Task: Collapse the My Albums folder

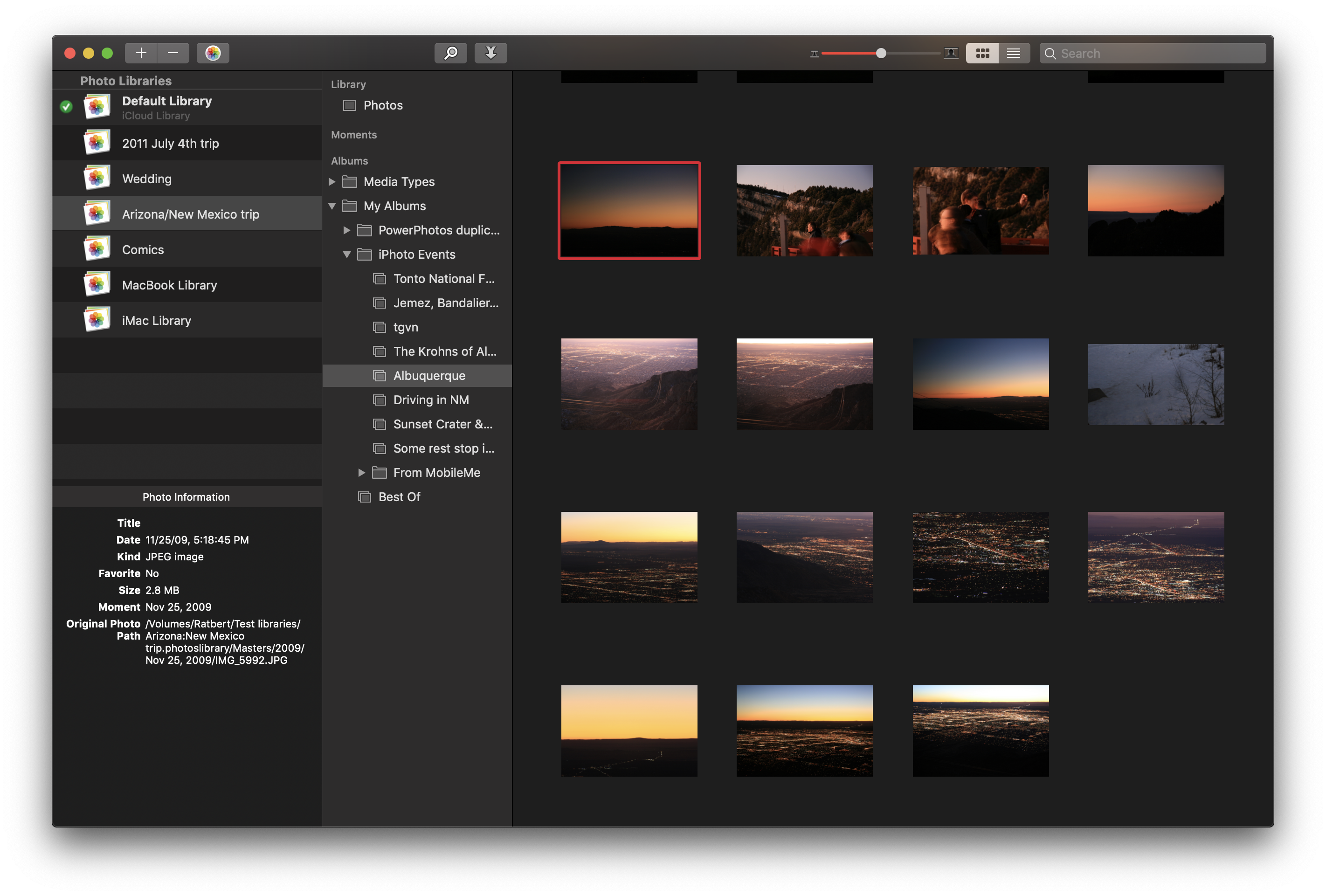Action: [331, 206]
